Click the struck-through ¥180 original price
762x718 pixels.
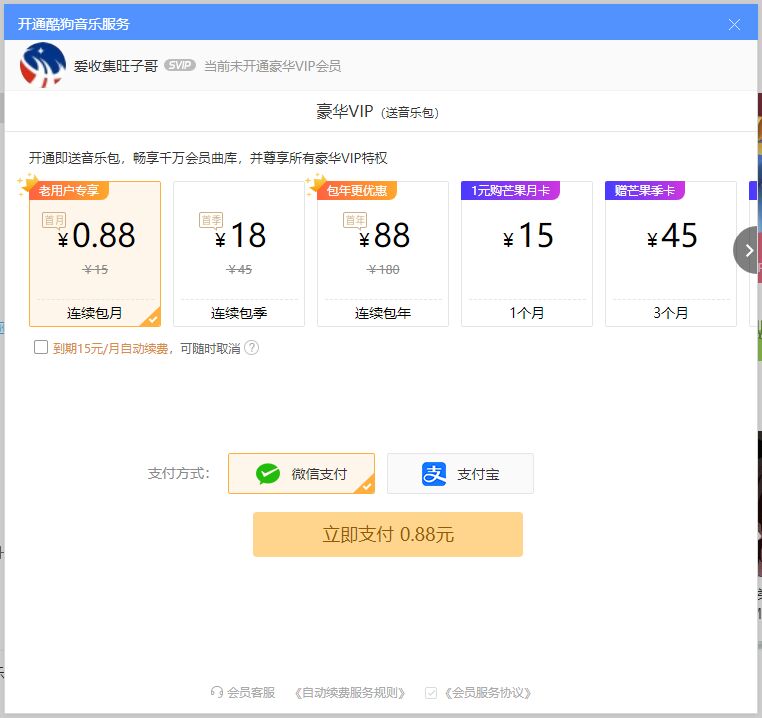383,269
